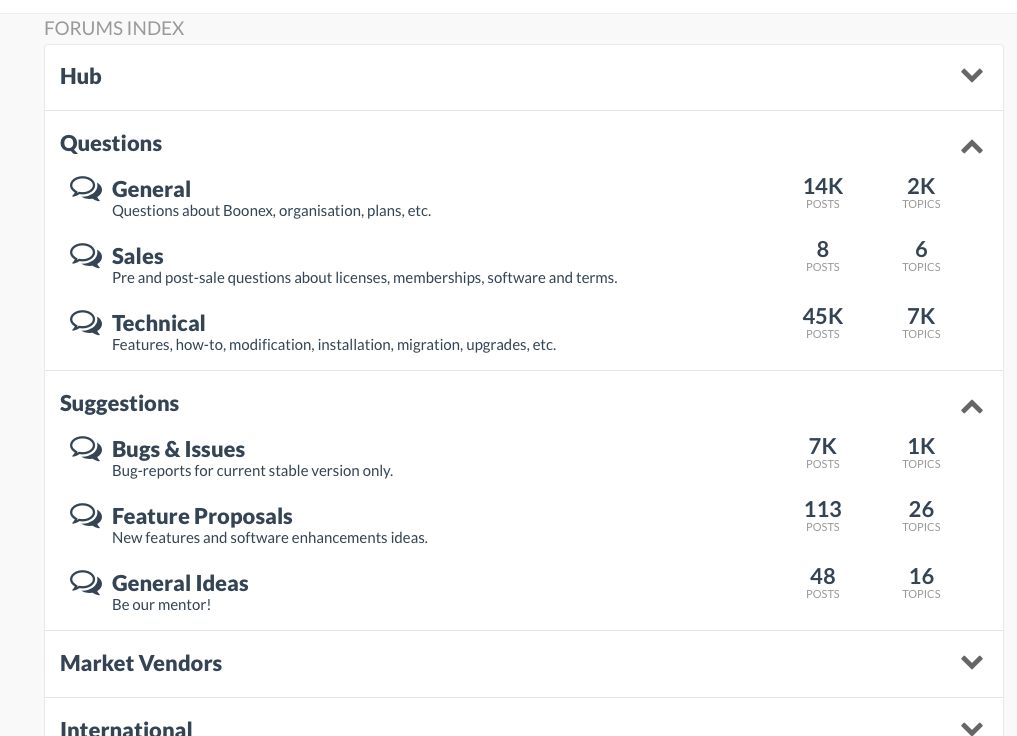The height and width of the screenshot is (736, 1017).
Task: Go to the Technical forum
Action: pos(158,323)
